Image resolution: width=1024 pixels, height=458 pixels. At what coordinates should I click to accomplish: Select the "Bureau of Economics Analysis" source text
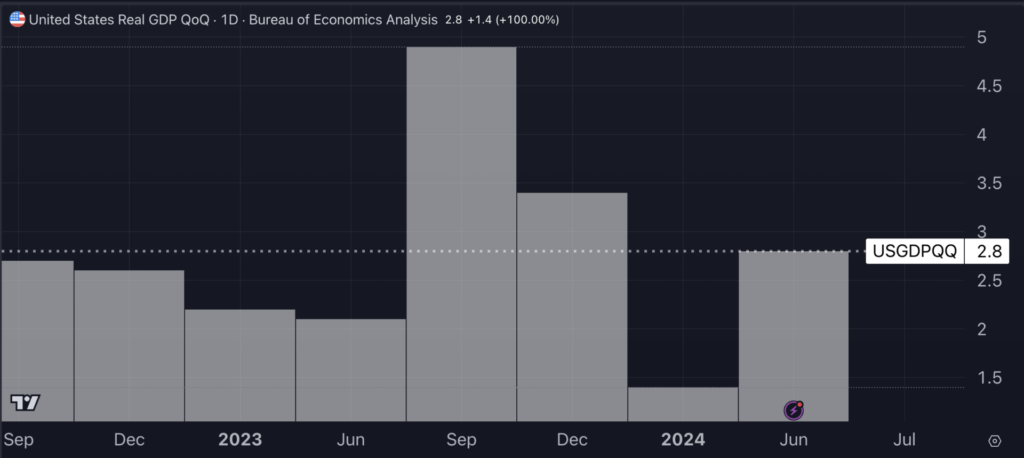[334, 20]
